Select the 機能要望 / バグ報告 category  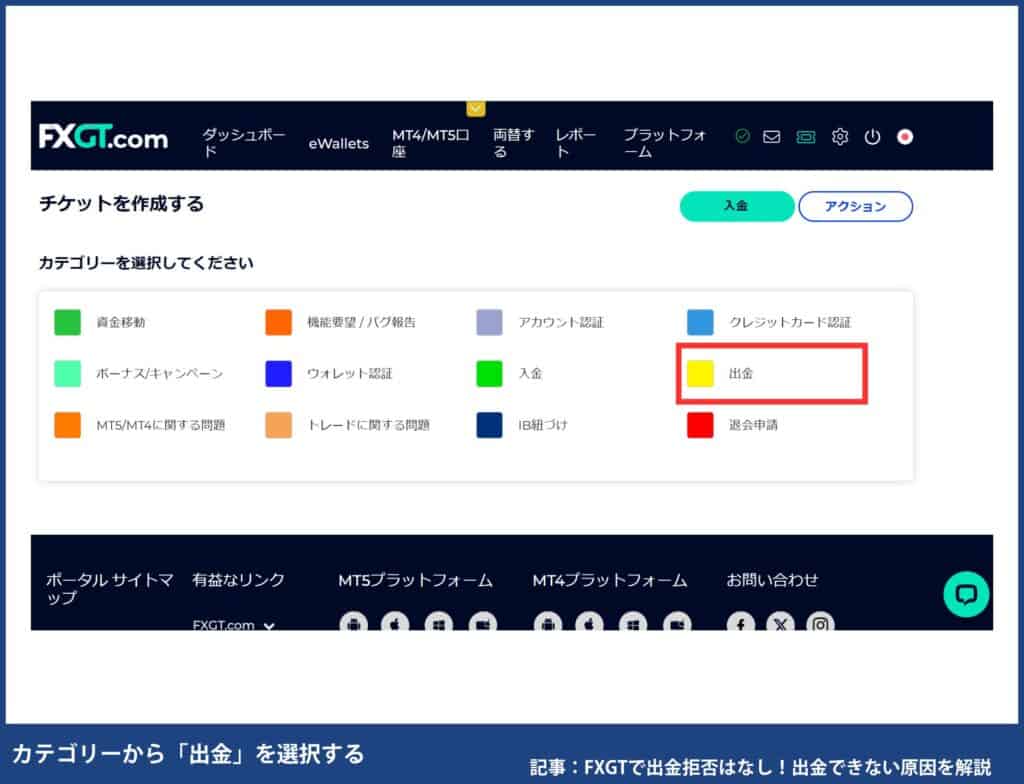pos(340,322)
